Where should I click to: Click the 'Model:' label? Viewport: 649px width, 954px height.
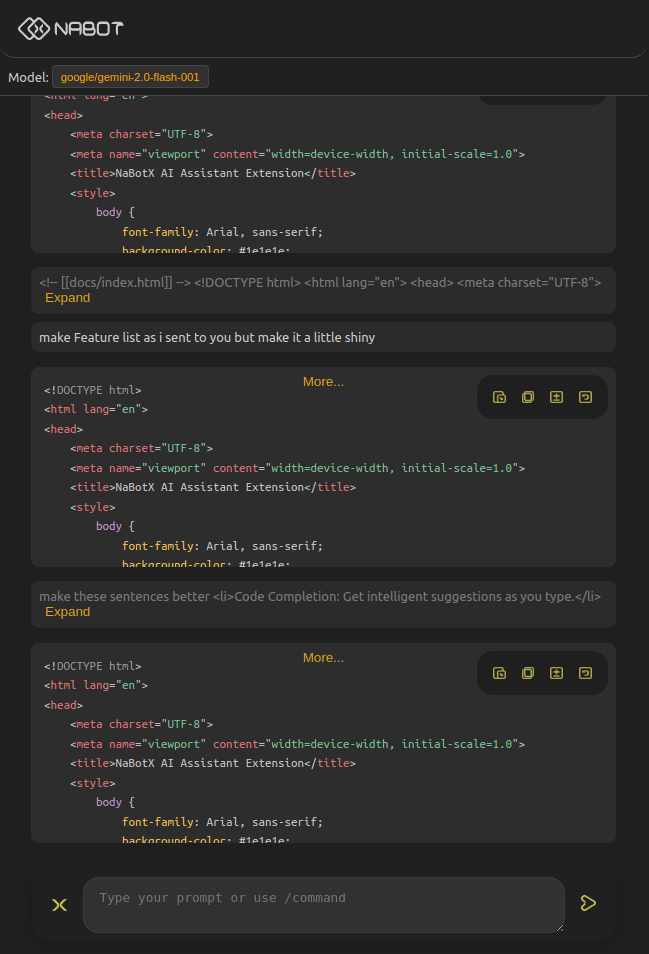28,77
